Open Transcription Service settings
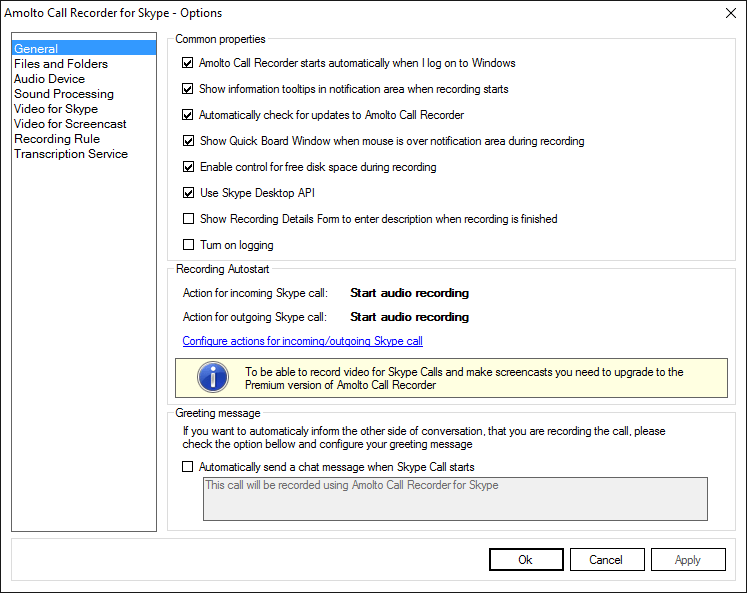Viewport: 747px width, 593px height. 84,154
